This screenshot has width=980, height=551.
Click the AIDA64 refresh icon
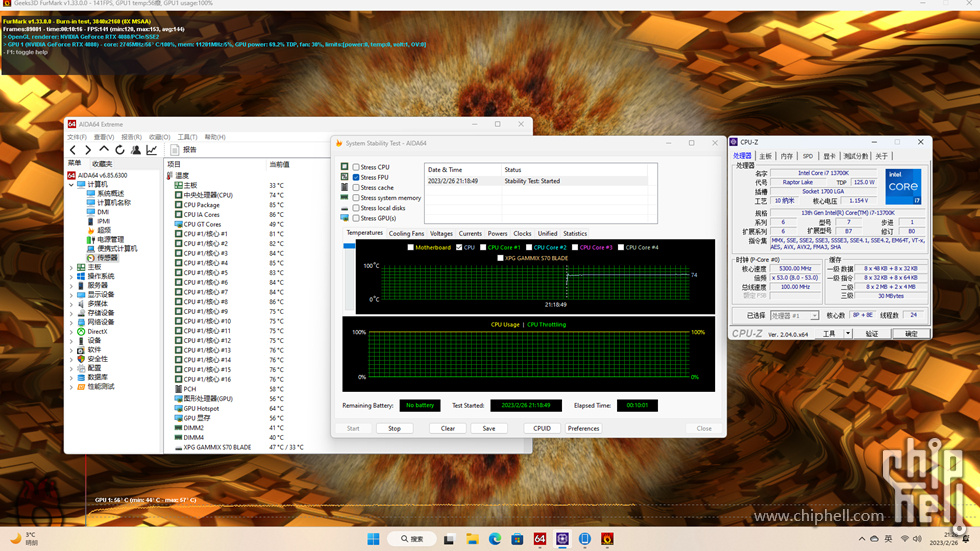coord(120,150)
